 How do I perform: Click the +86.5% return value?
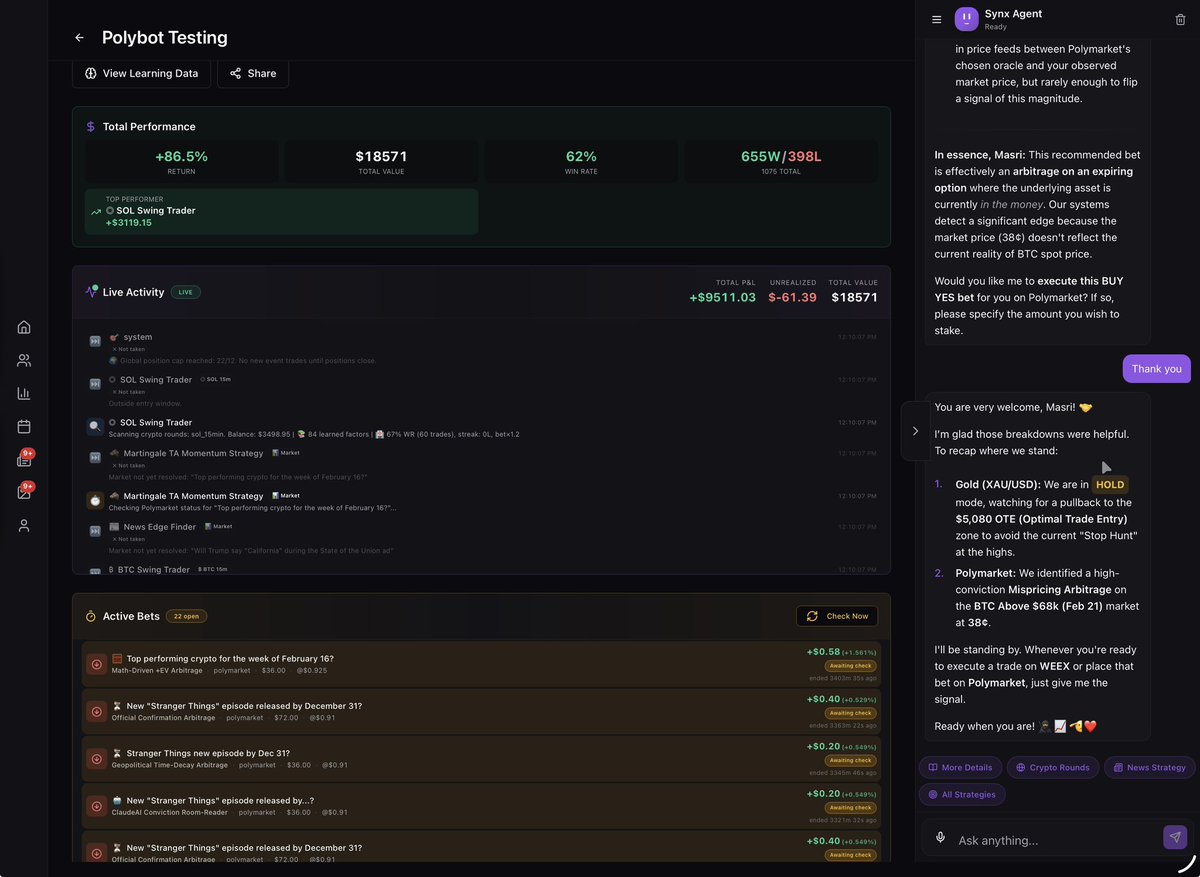point(181,156)
